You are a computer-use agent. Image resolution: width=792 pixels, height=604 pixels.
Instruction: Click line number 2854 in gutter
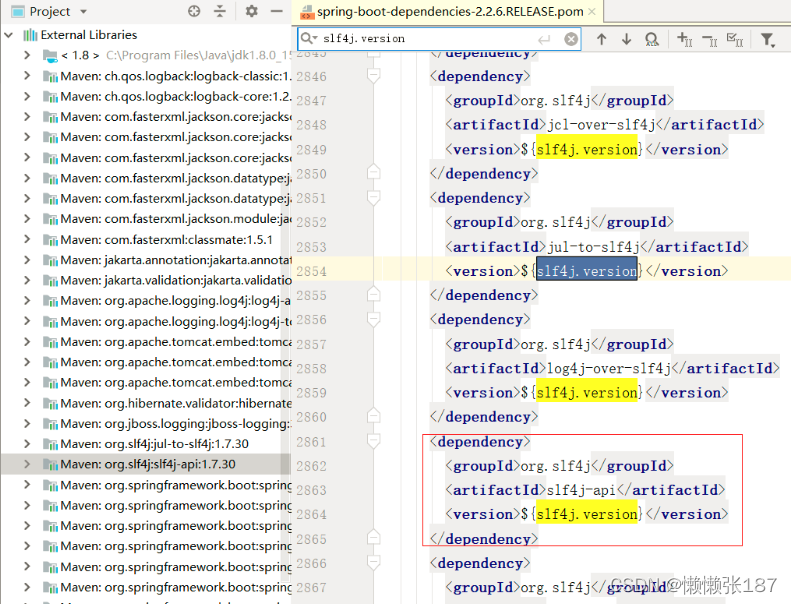[x=311, y=271]
